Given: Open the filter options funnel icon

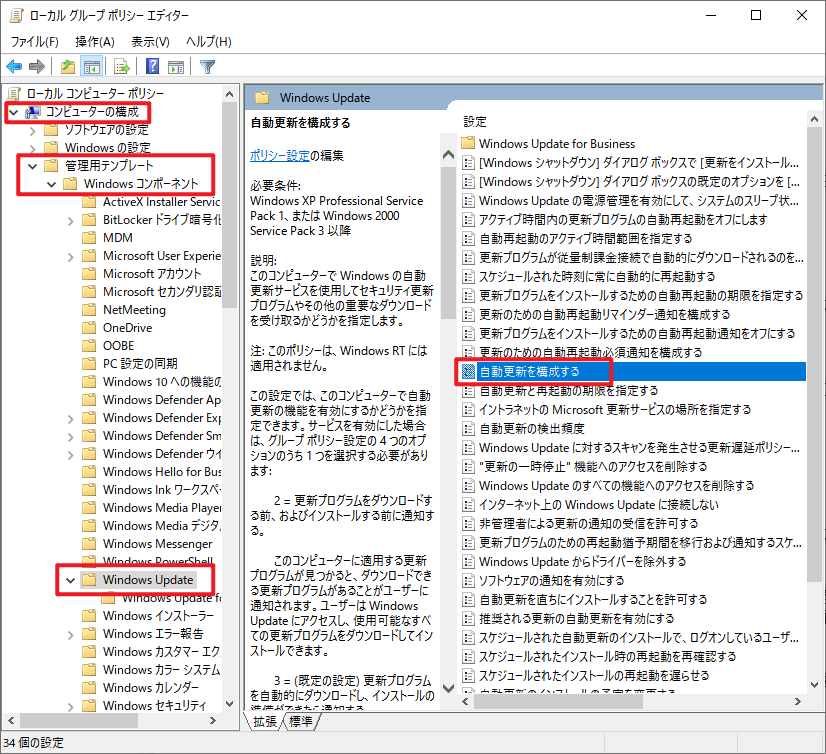Looking at the screenshot, I should click(208, 66).
